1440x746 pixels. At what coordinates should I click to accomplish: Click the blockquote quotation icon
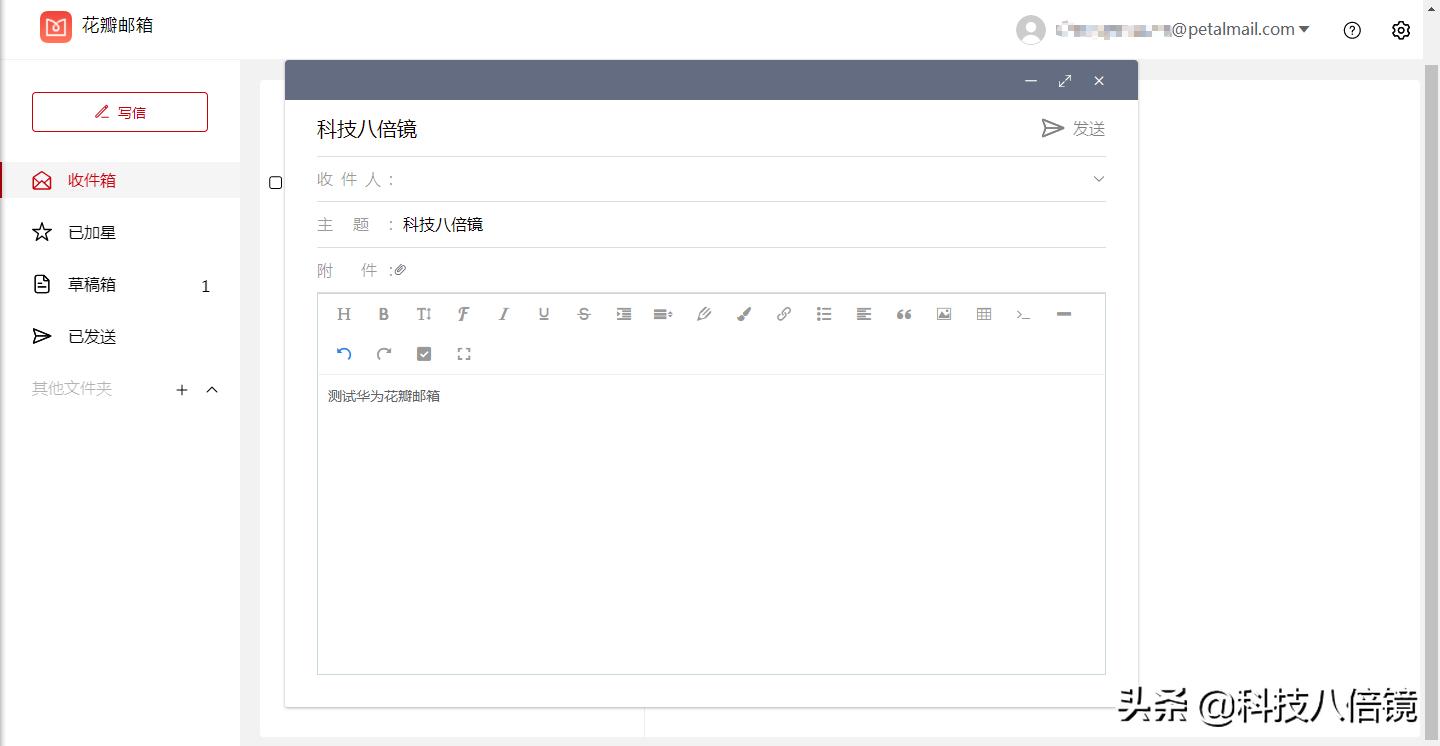coord(904,314)
